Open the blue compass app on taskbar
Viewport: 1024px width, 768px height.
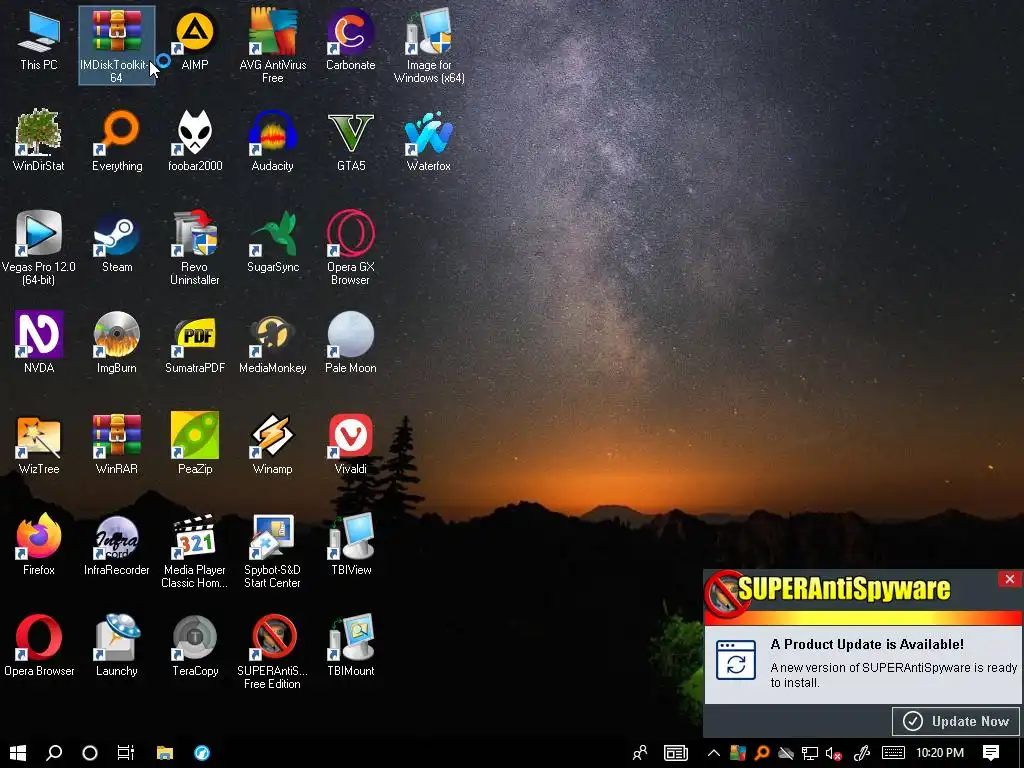202,753
